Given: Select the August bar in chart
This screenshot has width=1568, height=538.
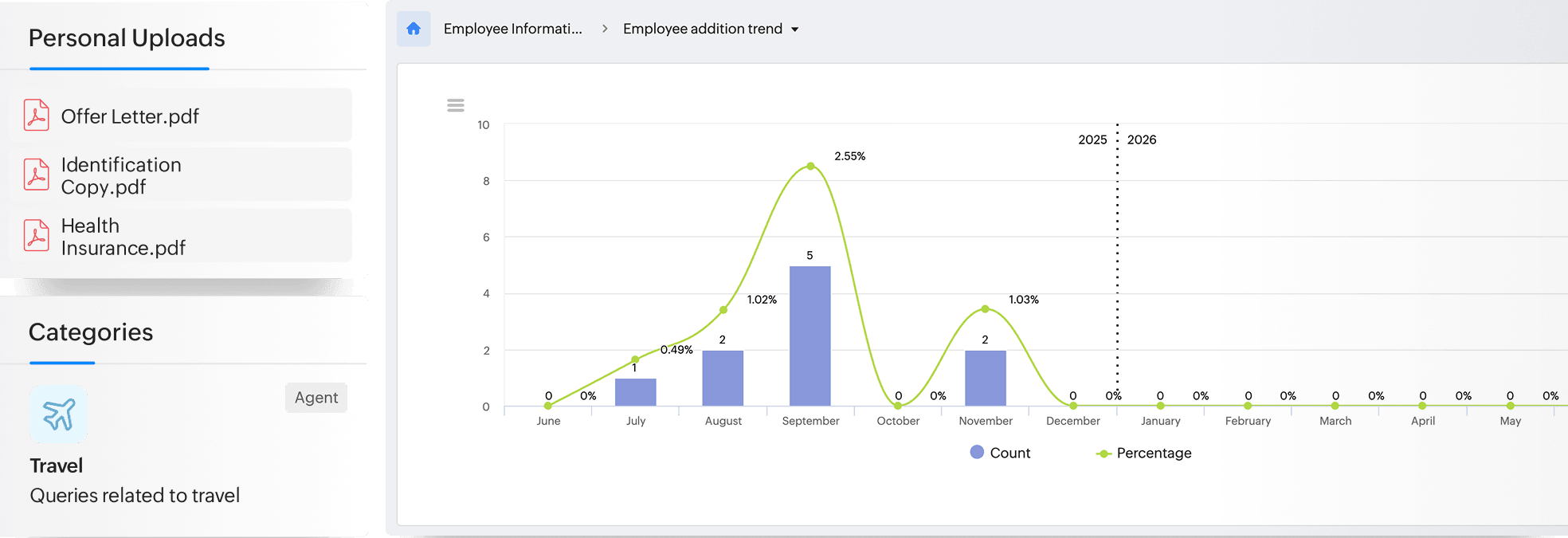Looking at the screenshot, I should click(x=723, y=378).
